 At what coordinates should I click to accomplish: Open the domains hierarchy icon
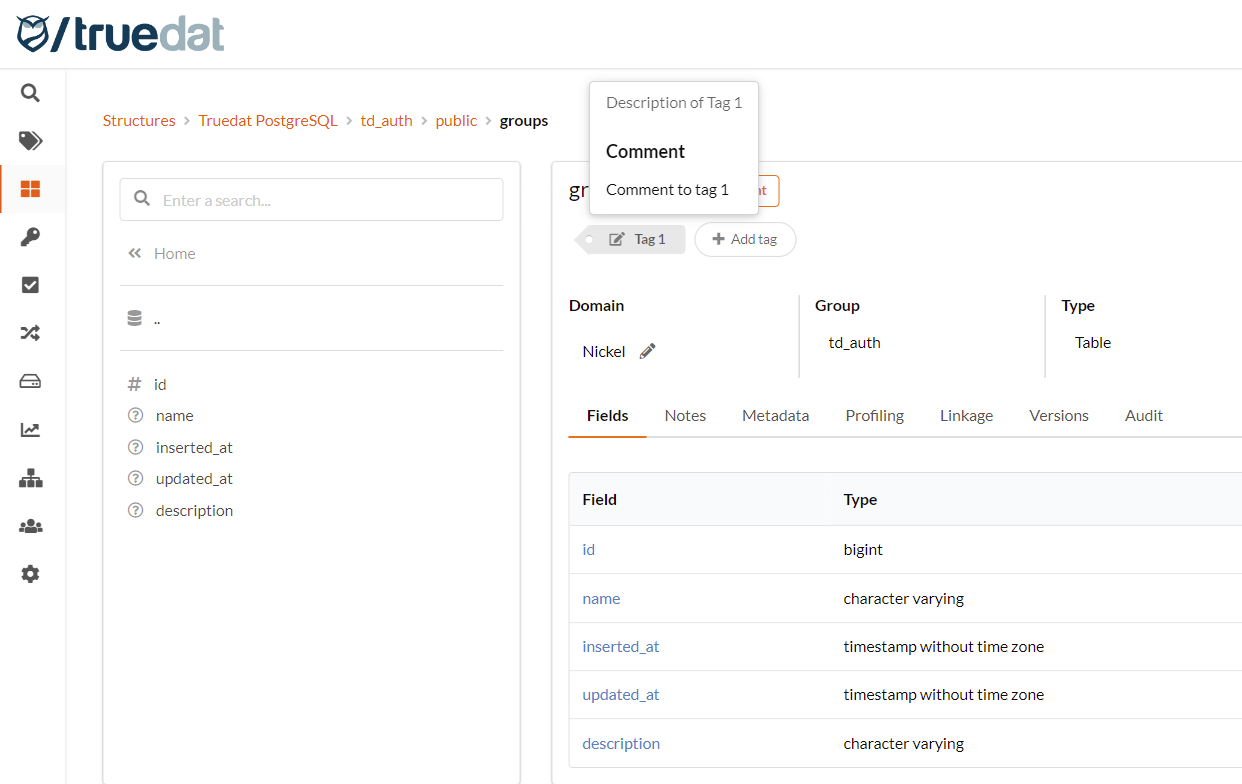(31, 477)
